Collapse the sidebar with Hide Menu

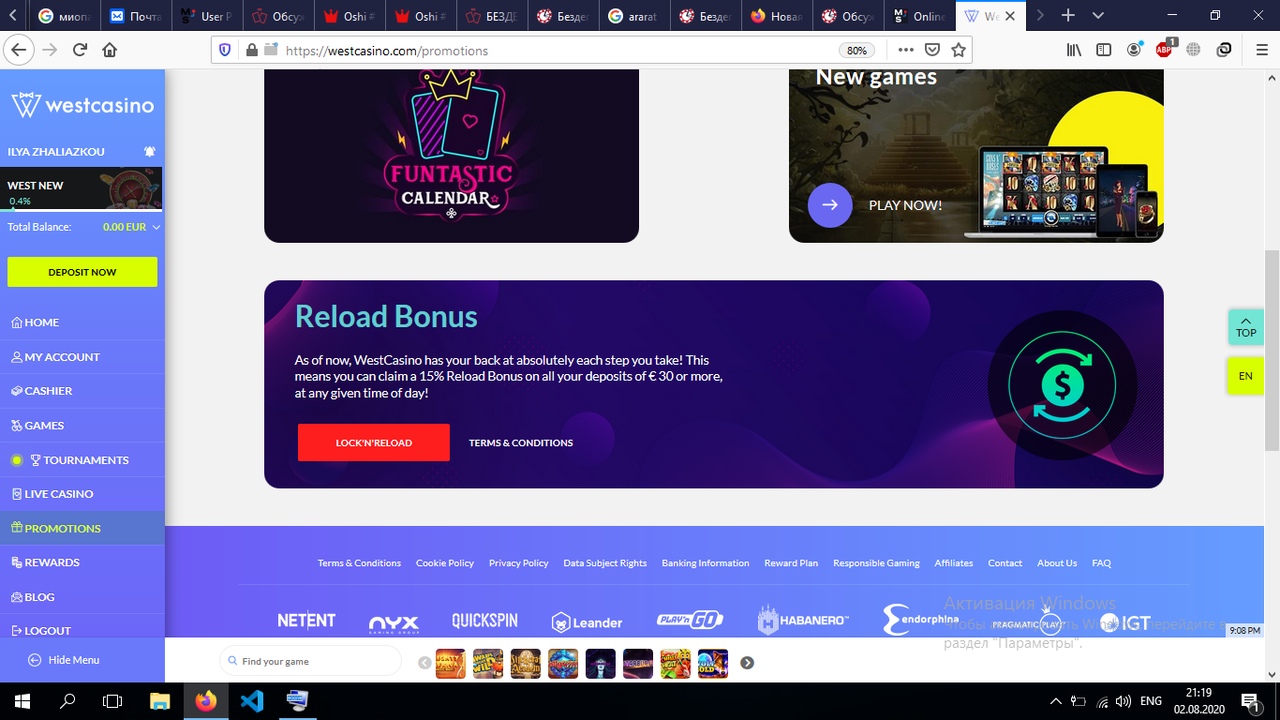tap(64, 660)
